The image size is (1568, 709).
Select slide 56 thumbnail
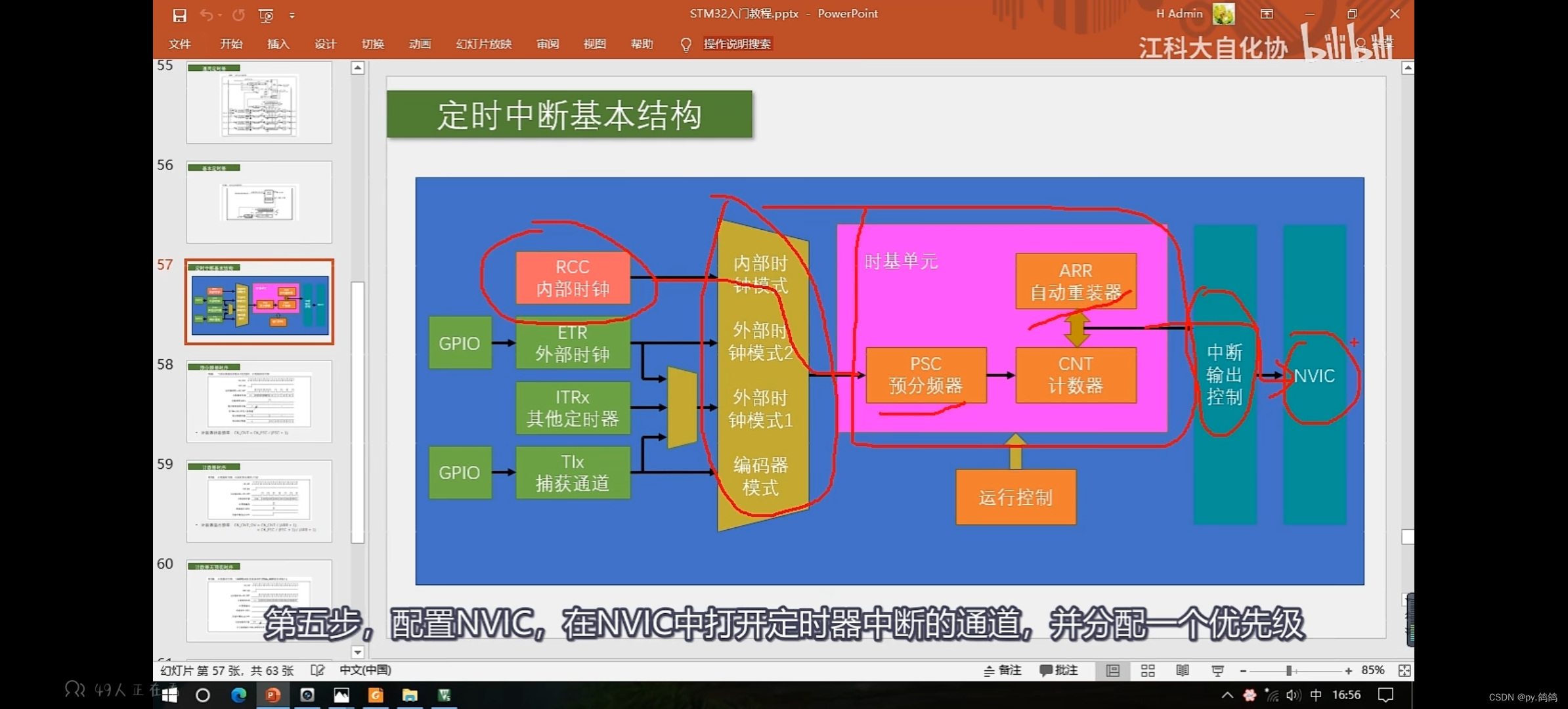(259, 202)
